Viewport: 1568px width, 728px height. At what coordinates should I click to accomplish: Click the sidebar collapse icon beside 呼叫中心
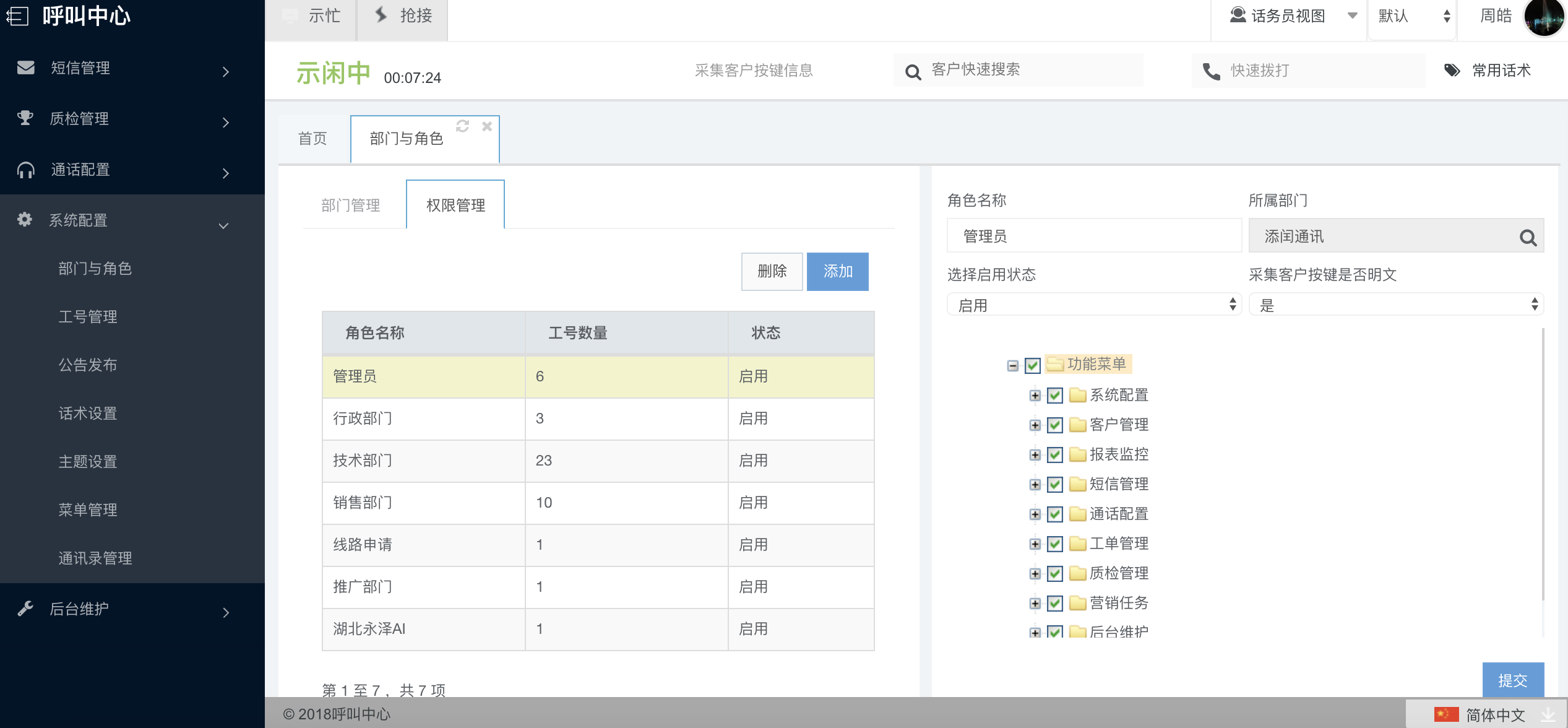[17, 15]
